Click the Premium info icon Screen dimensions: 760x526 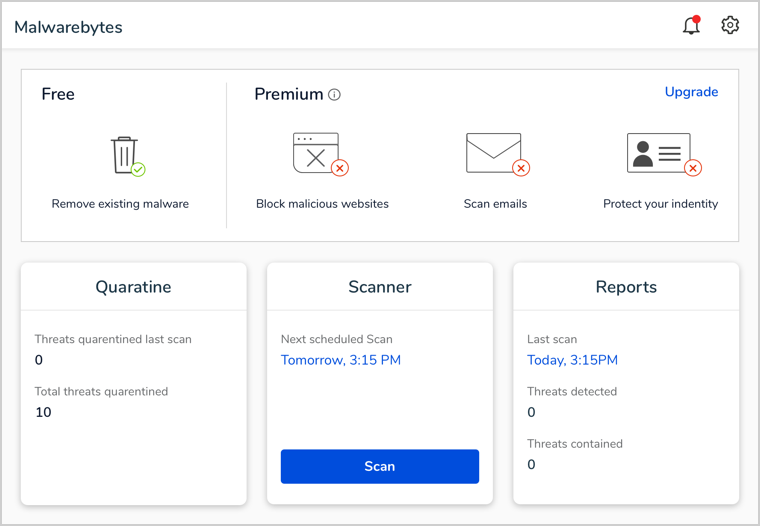[334, 95]
